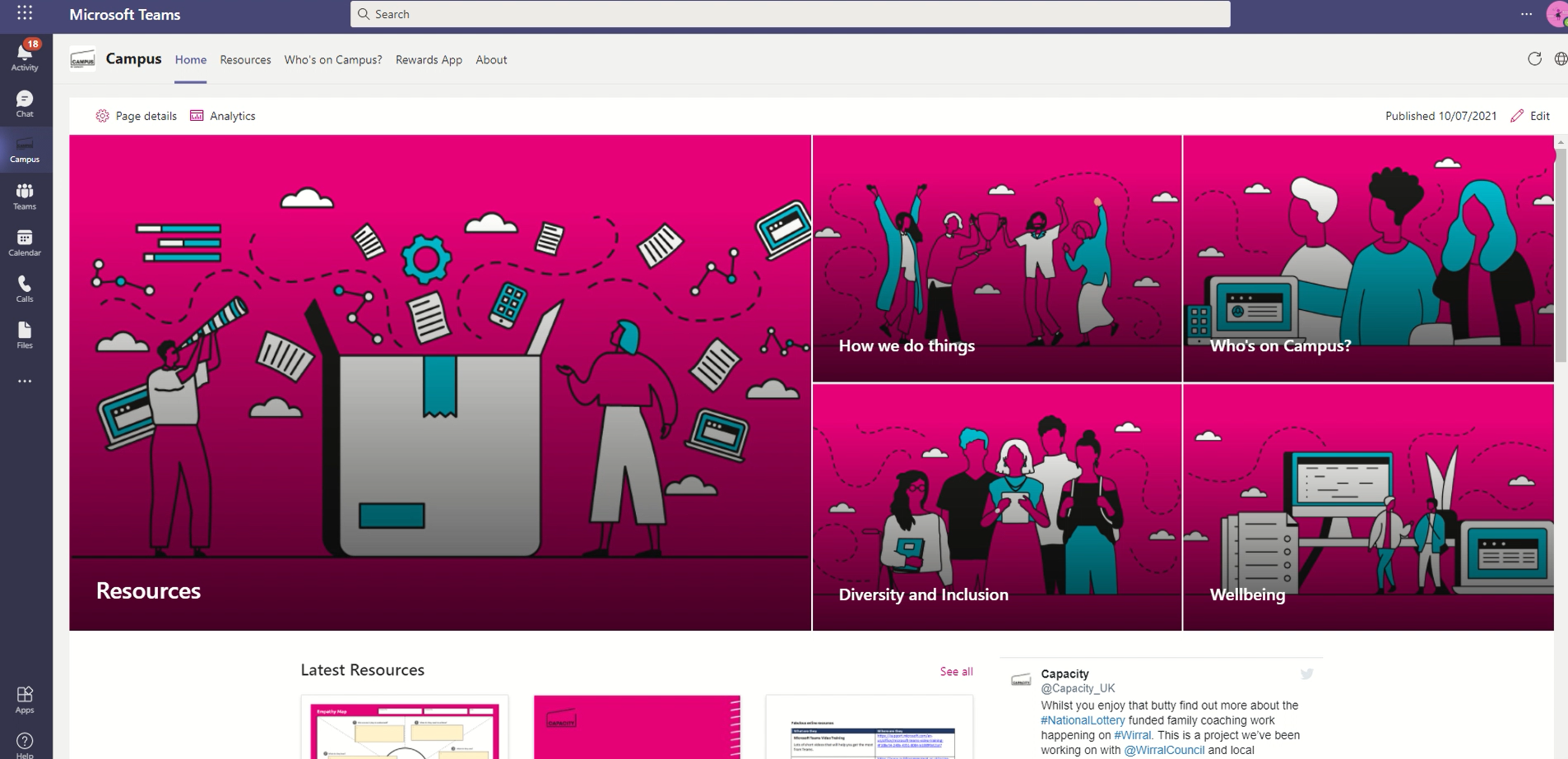Open Teams in the left sidebar
Image resolution: width=1568 pixels, height=759 pixels.
click(25, 197)
